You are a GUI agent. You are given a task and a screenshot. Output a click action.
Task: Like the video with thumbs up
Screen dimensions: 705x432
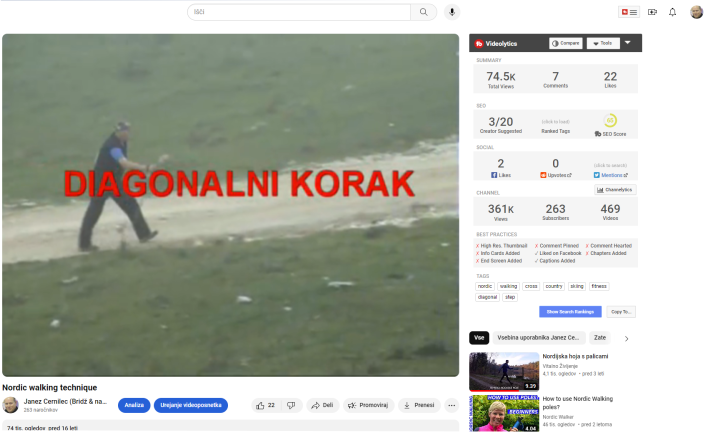click(x=266, y=405)
